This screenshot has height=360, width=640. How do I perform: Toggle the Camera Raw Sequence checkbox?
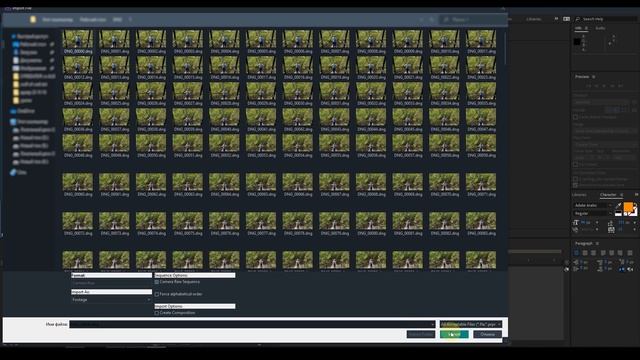pos(157,282)
